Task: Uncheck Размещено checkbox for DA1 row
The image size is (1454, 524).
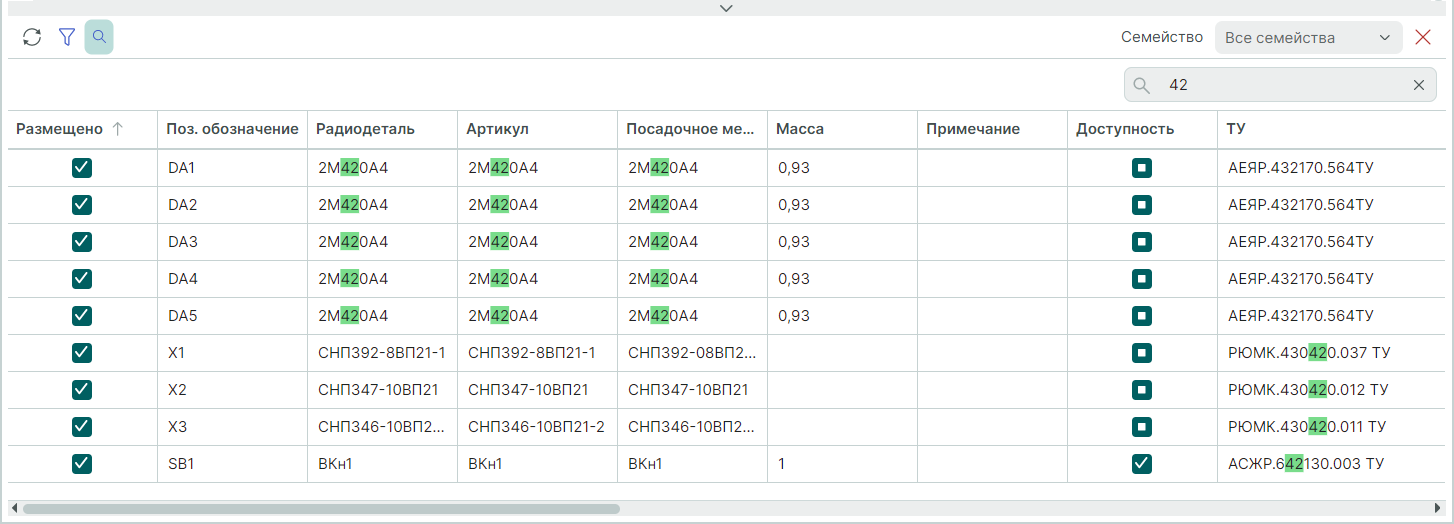Action: pos(82,168)
